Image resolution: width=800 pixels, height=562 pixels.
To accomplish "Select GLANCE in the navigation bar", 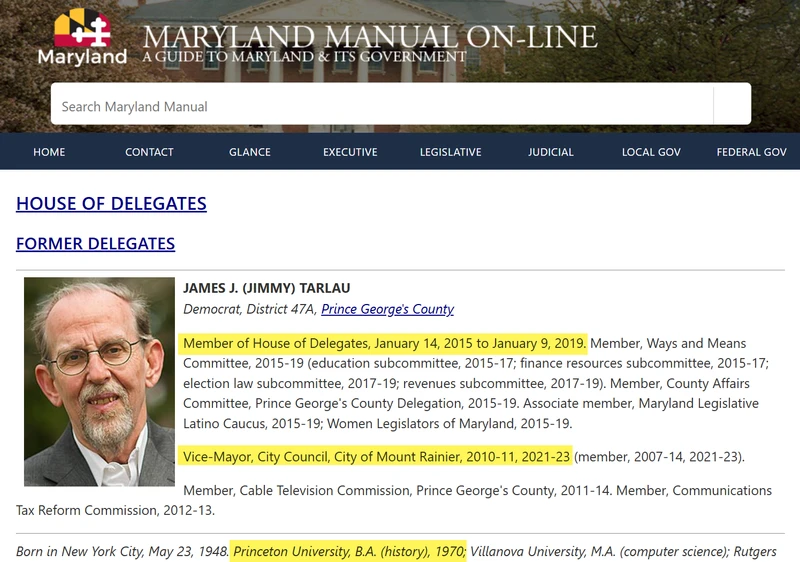I will pyautogui.click(x=249, y=152).
